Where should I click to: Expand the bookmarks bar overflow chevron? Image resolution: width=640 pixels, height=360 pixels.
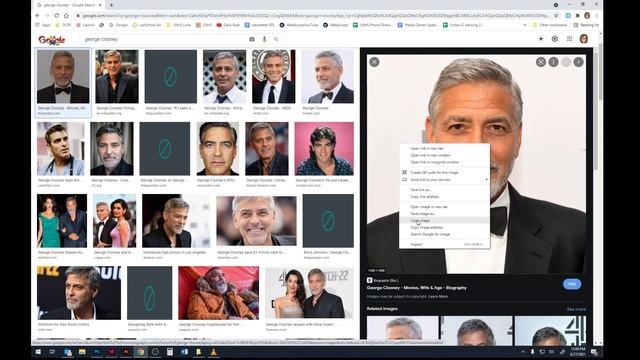point(524,25)
